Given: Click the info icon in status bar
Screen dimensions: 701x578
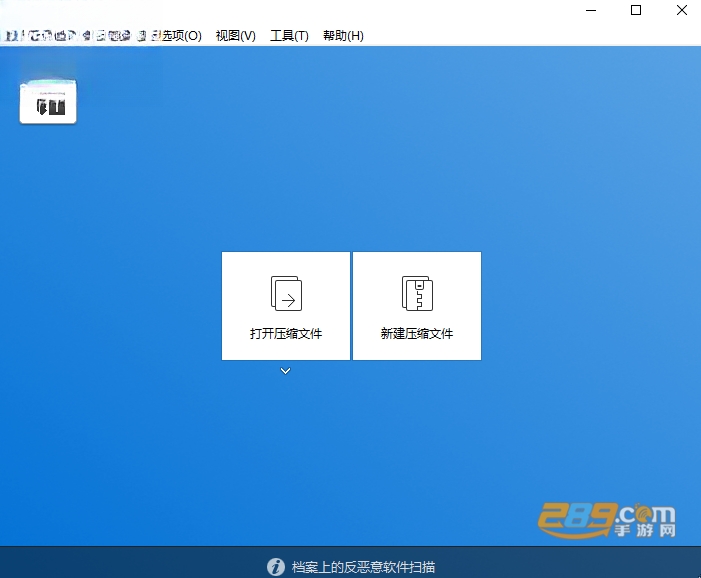Looking at the screenshot, I should 276,567.
